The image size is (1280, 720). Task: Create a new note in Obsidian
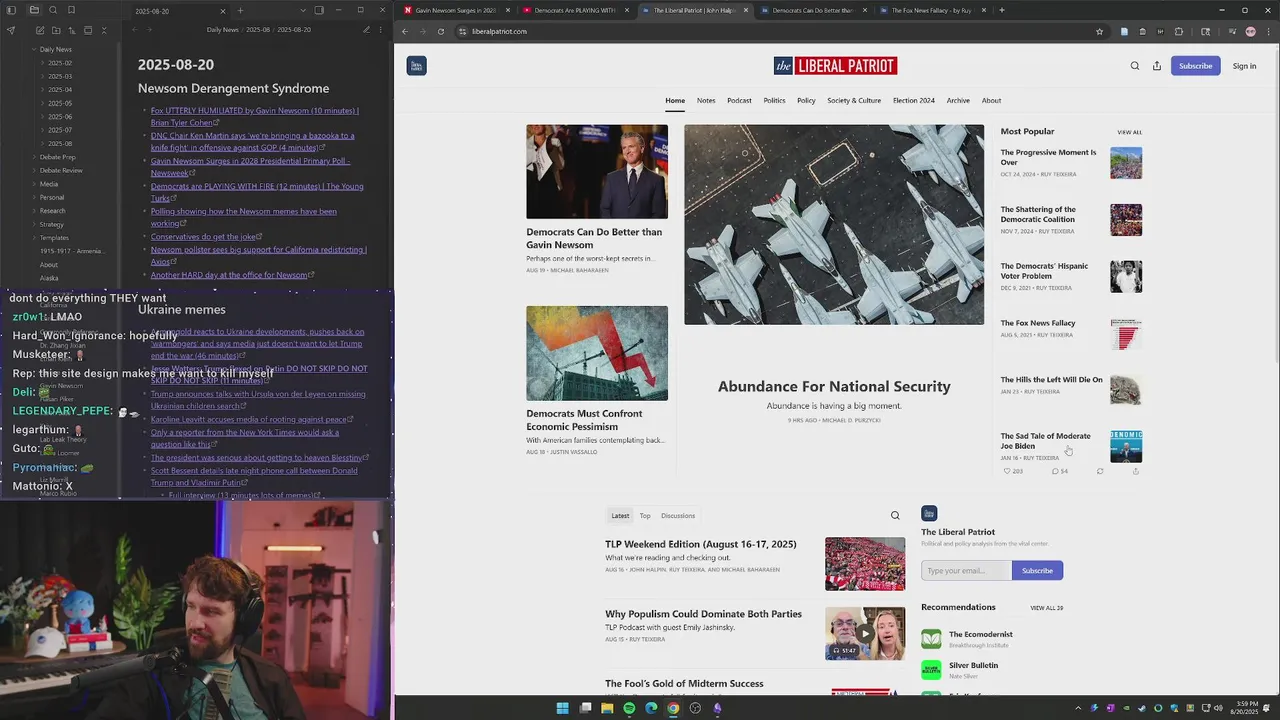(40, 30)
